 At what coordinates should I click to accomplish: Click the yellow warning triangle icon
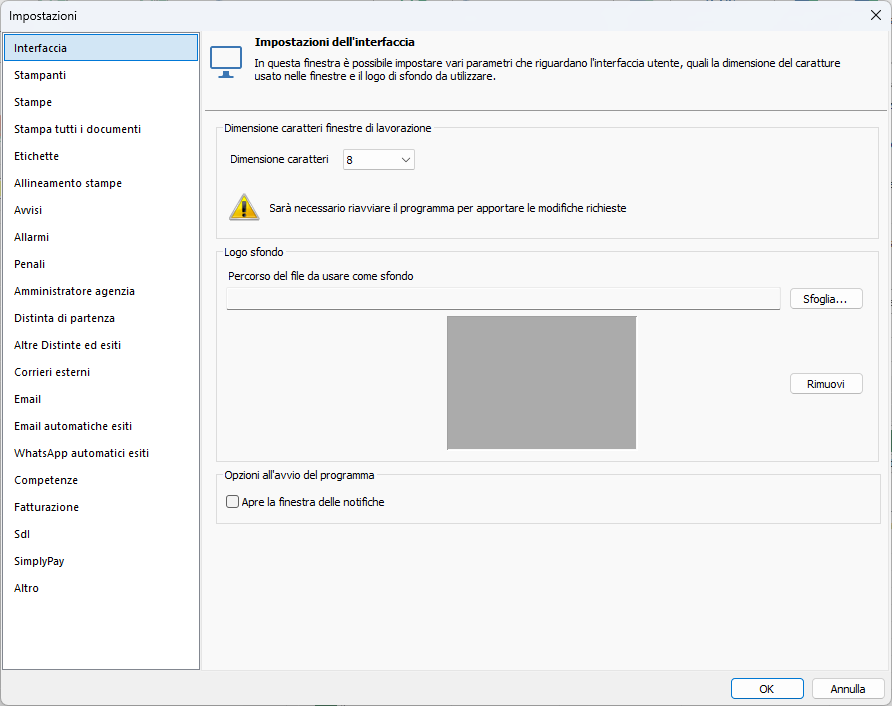[x=243, y=207]
